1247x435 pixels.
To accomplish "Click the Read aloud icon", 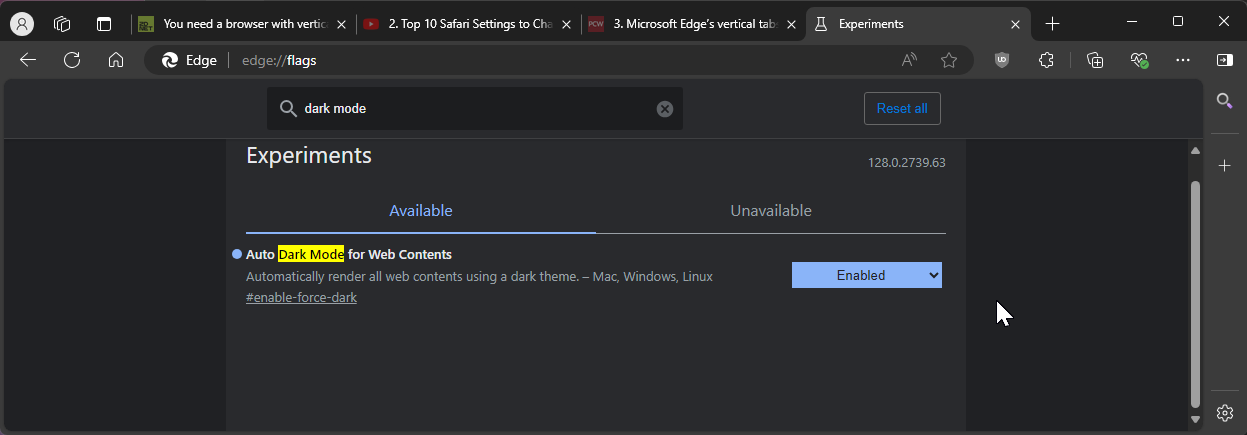I will 909,60.
